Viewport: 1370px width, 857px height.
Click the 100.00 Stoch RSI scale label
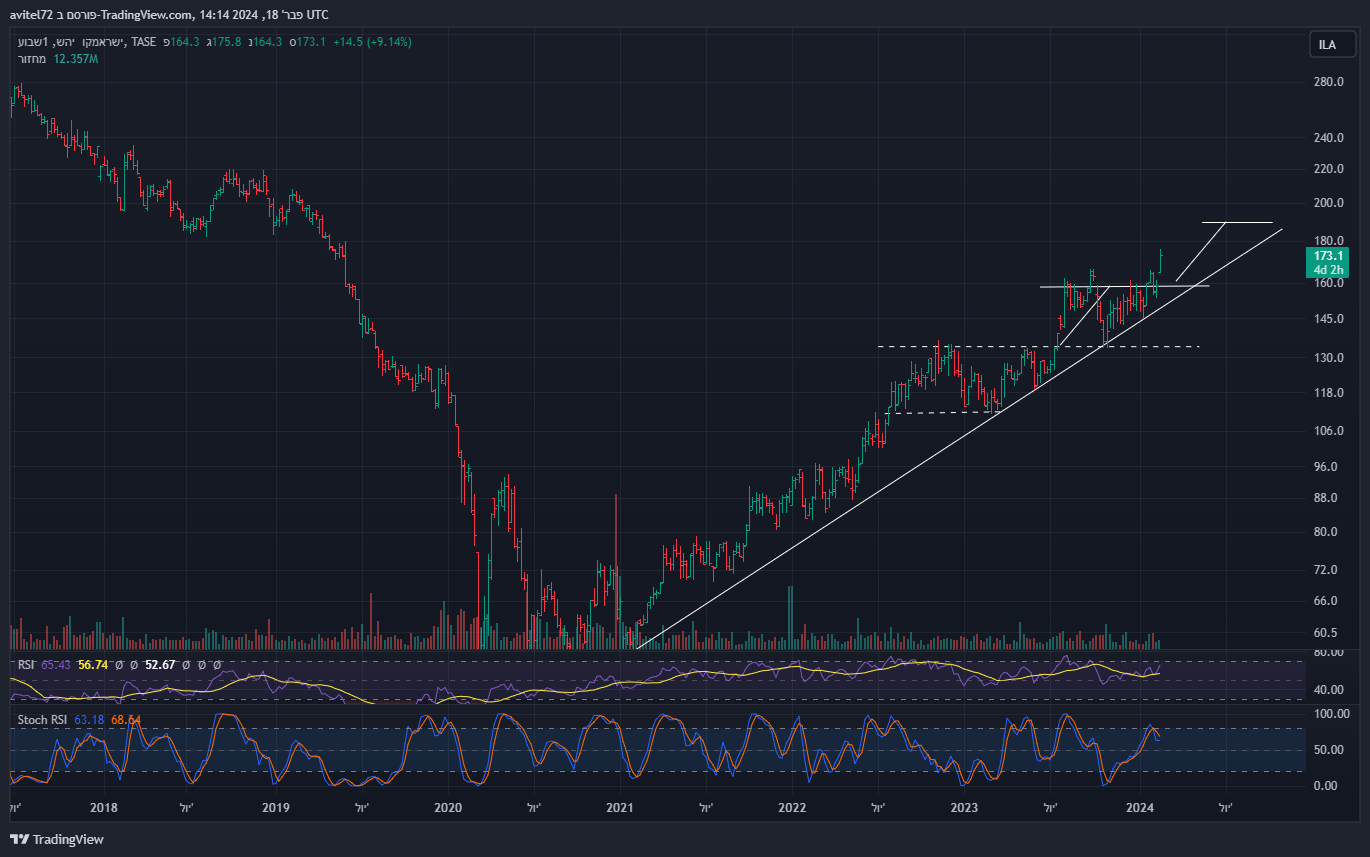[x=1327, y=714]
